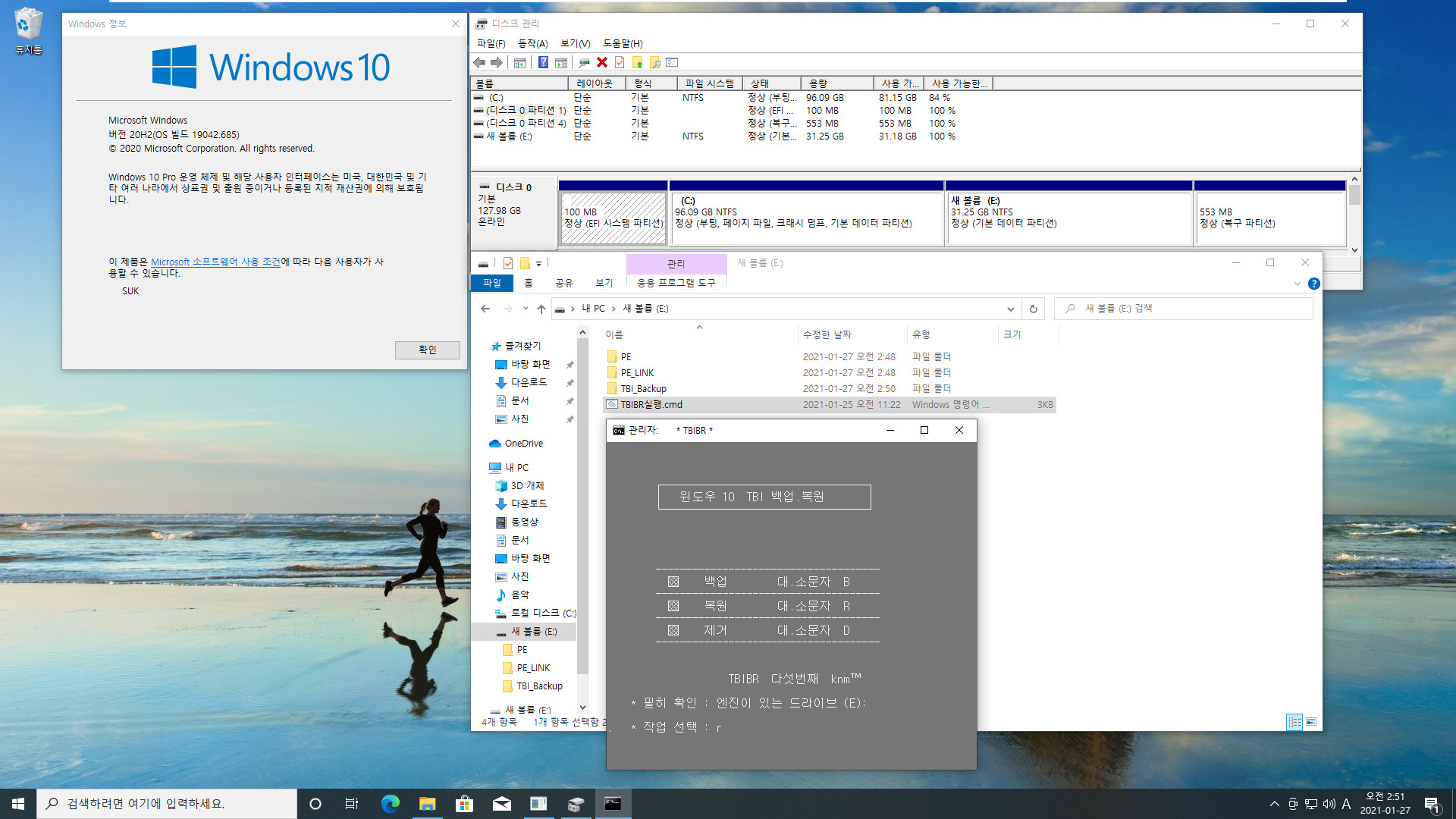Refresh the Explorer address bar
Screen dimensions: 1456x819
point(1033,309)
